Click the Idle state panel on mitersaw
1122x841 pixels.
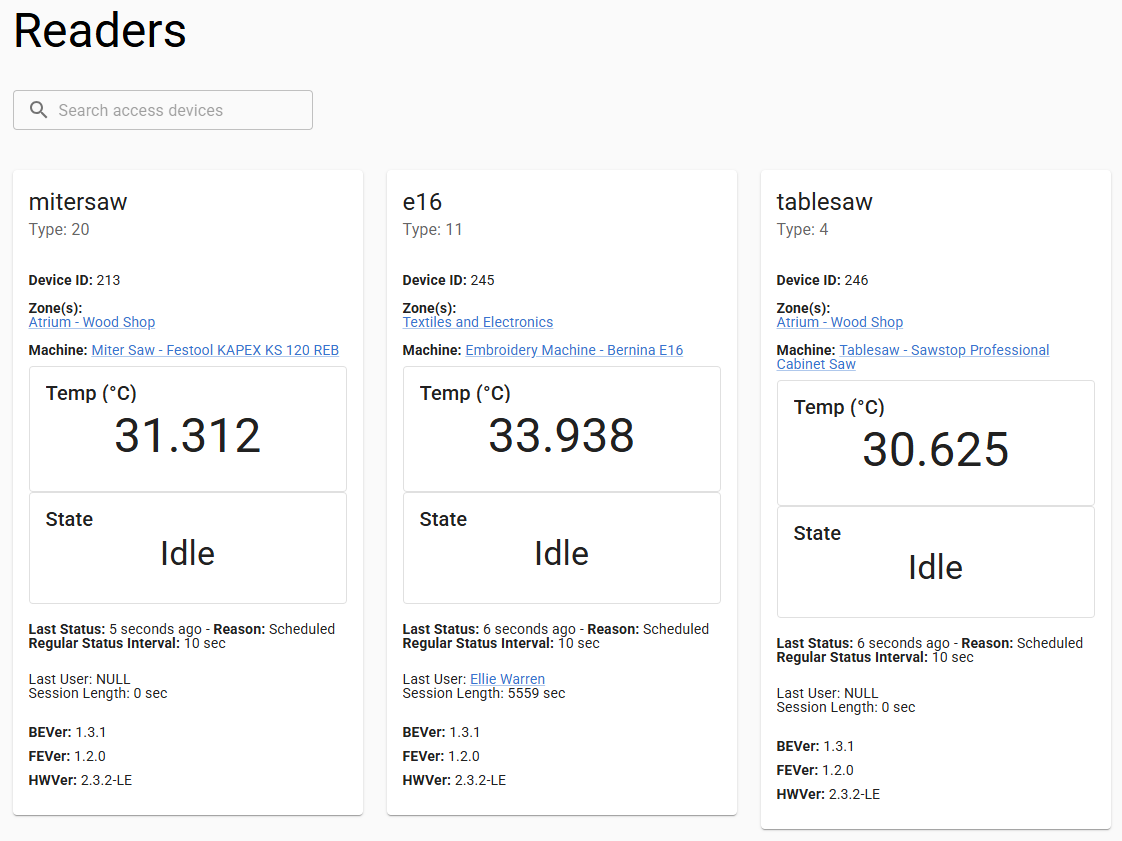(x=188, y=548)
